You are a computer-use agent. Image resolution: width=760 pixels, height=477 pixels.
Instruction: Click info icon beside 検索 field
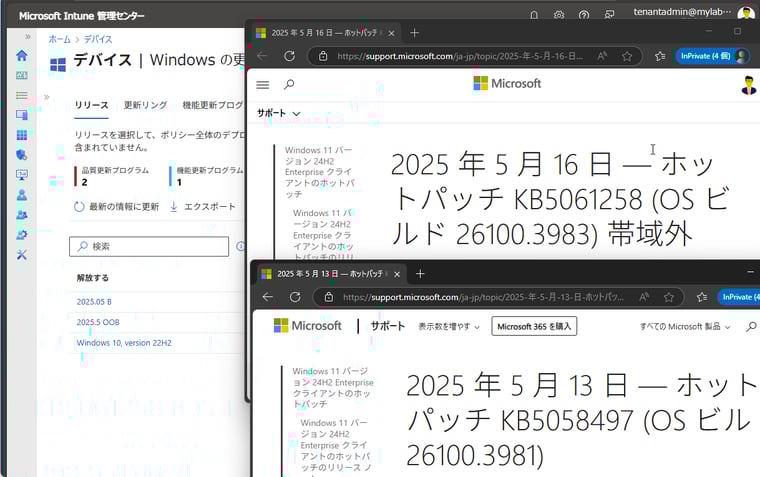[x=240, y=246]
